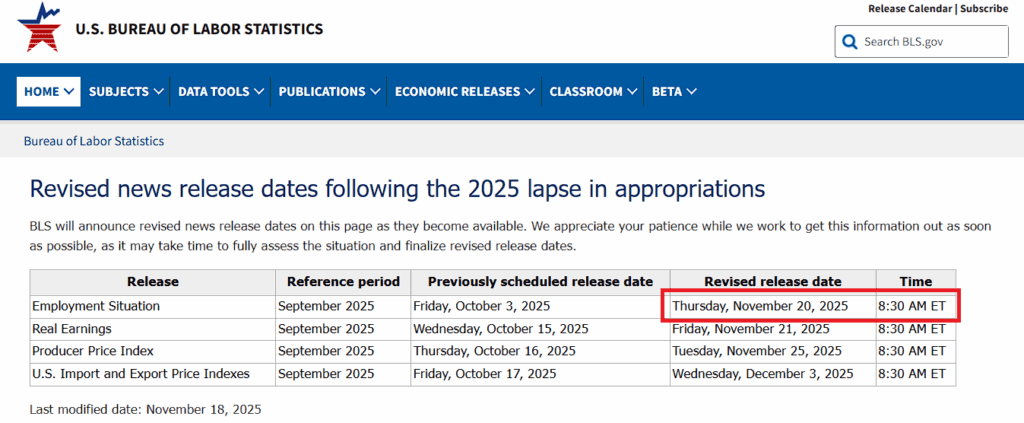This screenshot has height=423, width=1024.
Task: Expand the HOME menu chevron
Action: click(x=70, y=91)
